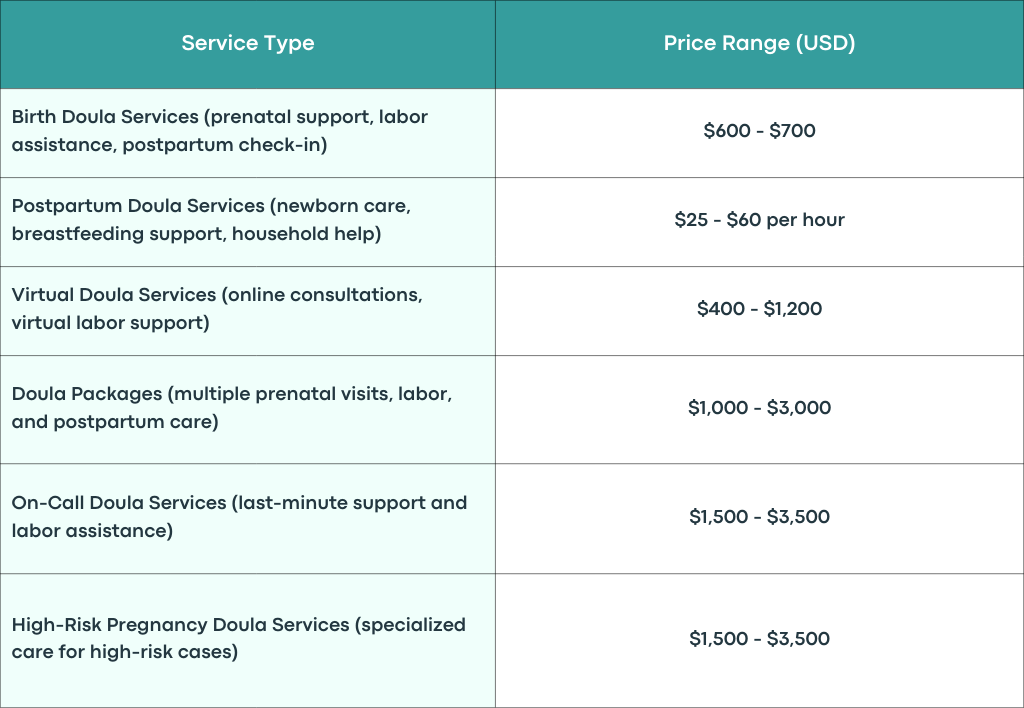Click the "and postpartum care)" text line

click(x=115, y=422)
